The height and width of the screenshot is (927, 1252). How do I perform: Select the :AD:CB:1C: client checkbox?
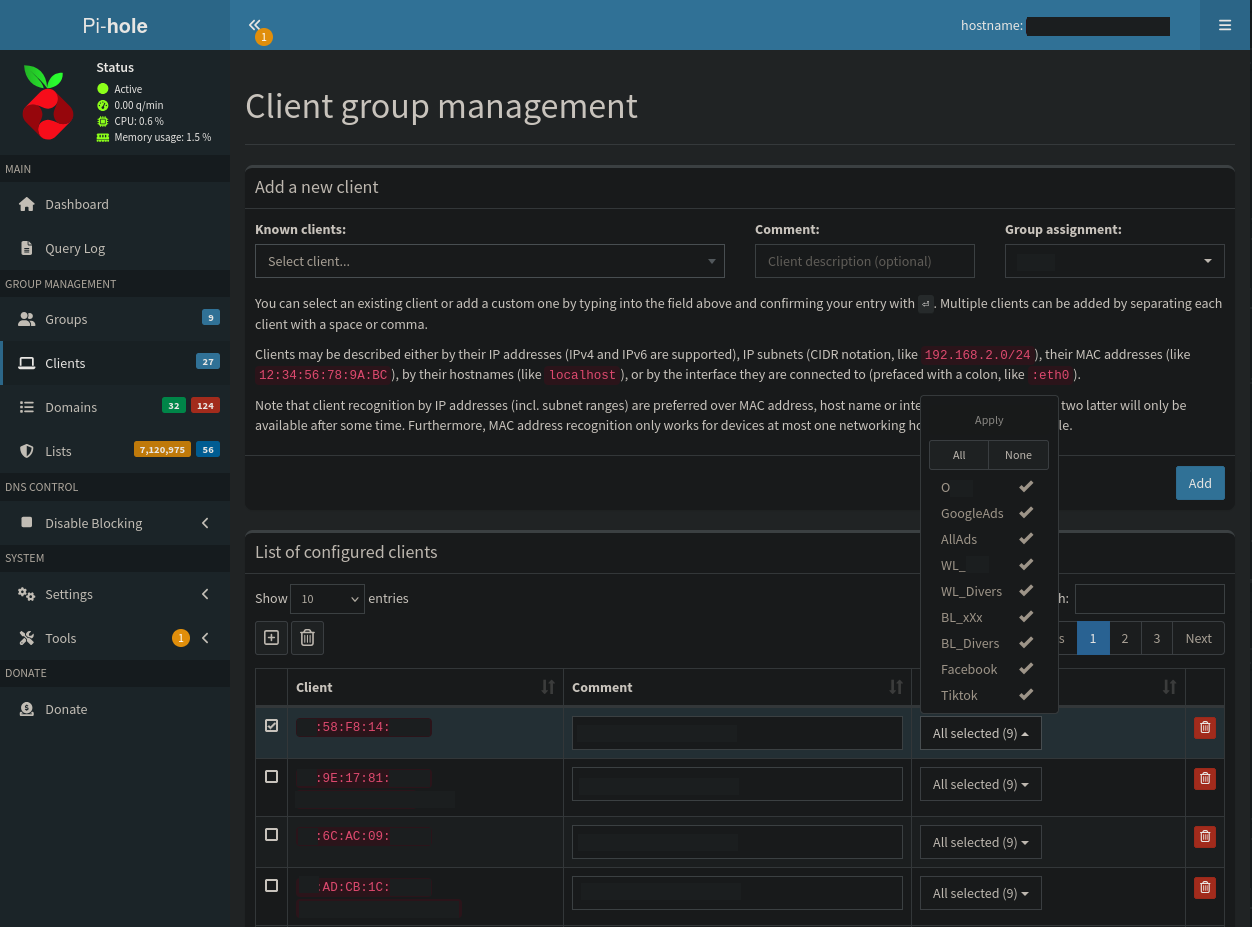tap(271, 885)
